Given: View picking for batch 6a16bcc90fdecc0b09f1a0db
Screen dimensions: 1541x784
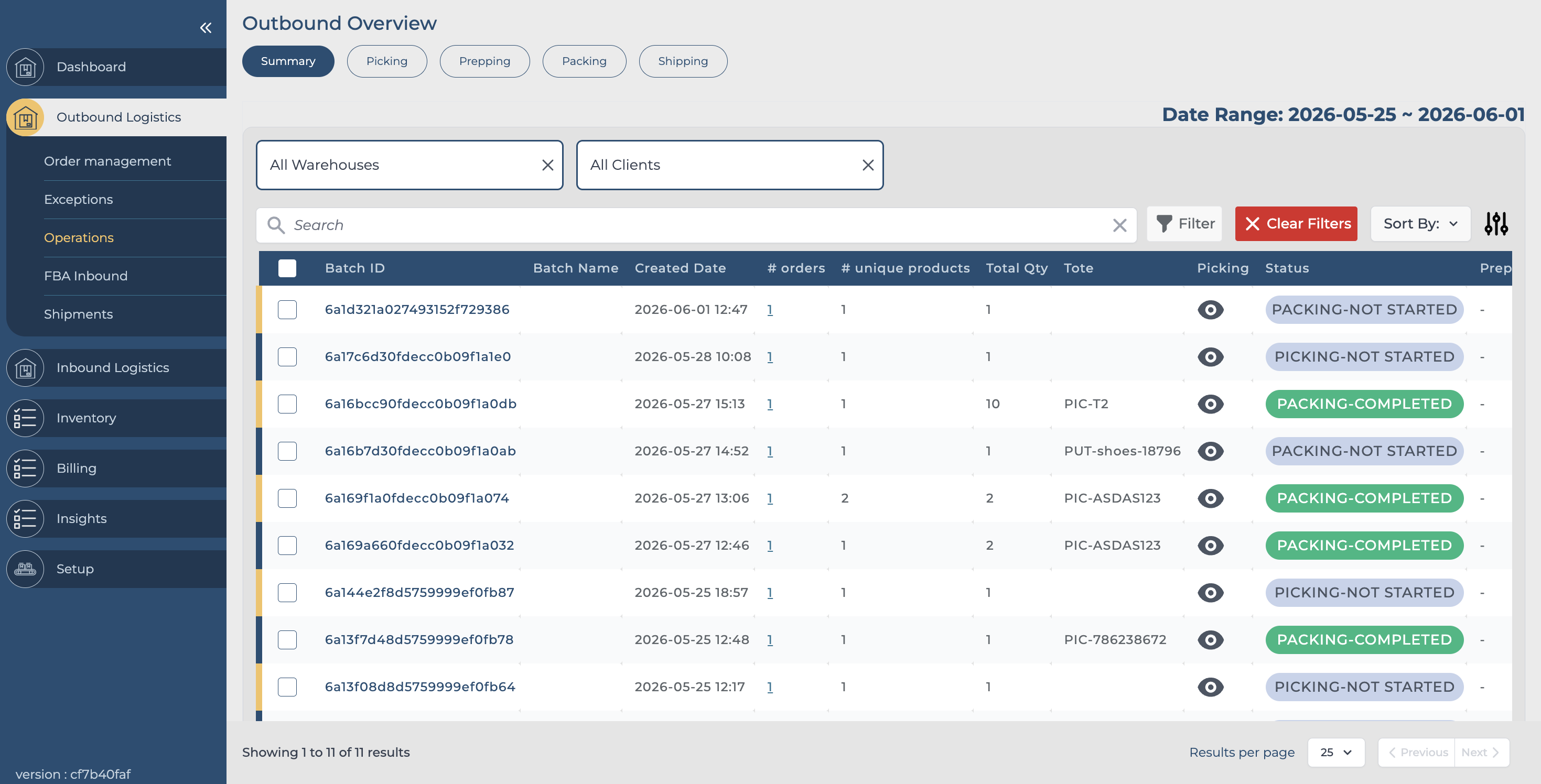Looking at the screenshot, I should pos(1210,404).
